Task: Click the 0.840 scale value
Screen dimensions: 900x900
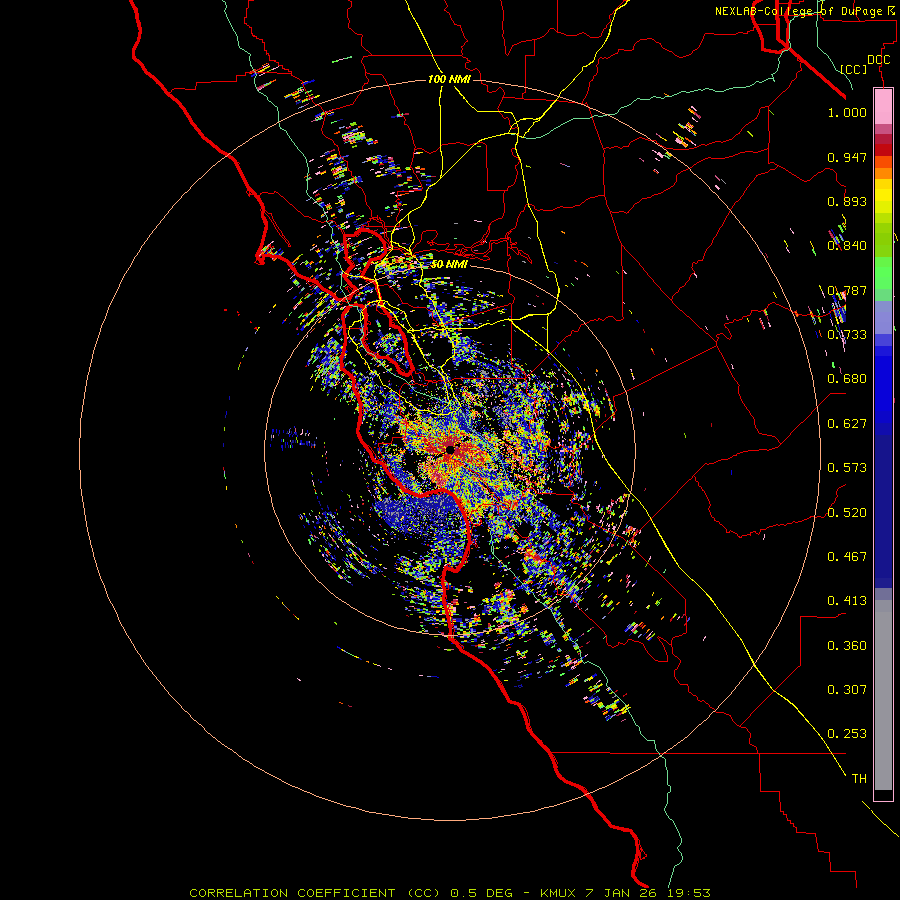Action: point(847,246)
